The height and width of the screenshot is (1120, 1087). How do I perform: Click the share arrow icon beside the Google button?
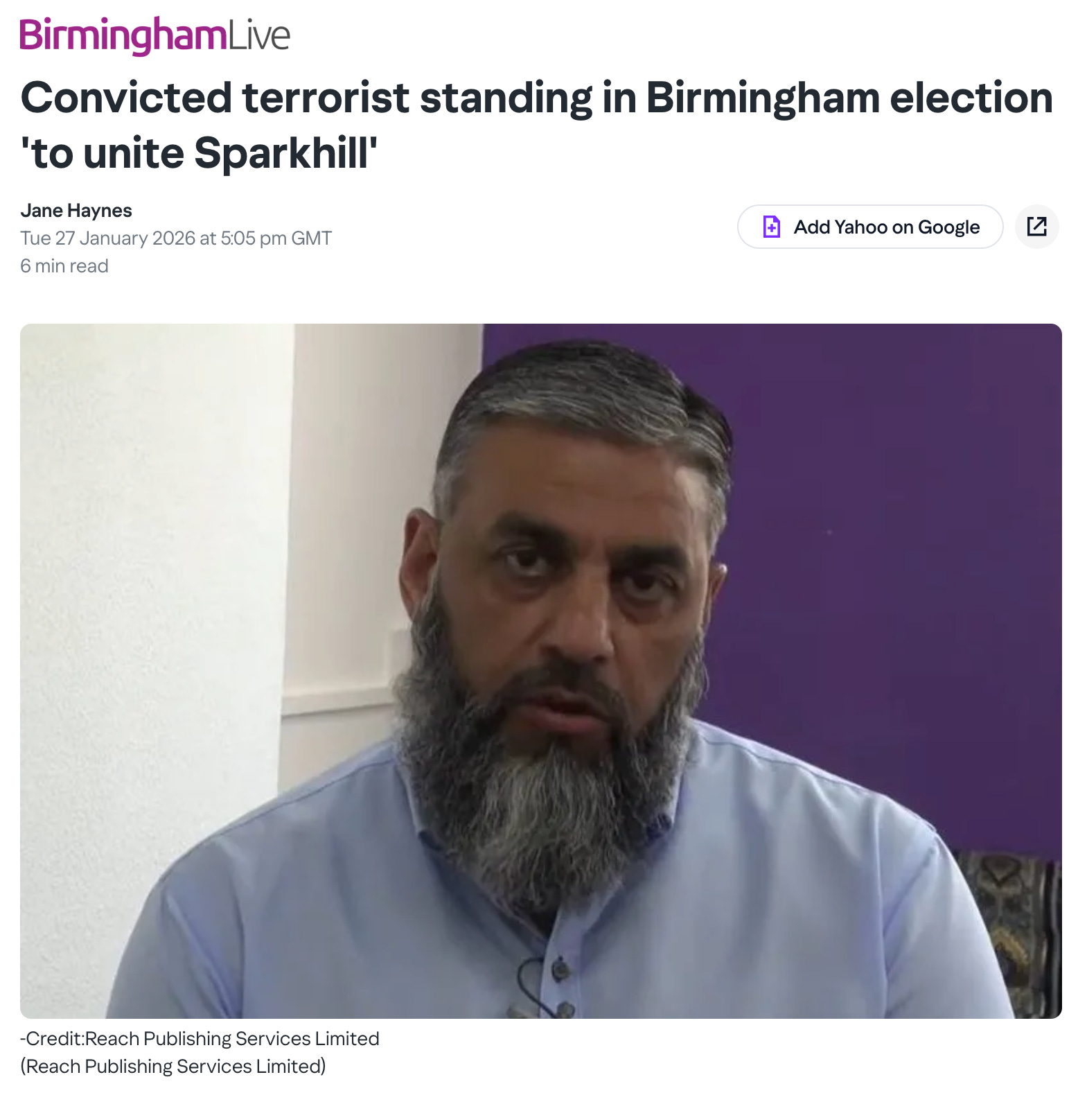(x=1036, y=227)
